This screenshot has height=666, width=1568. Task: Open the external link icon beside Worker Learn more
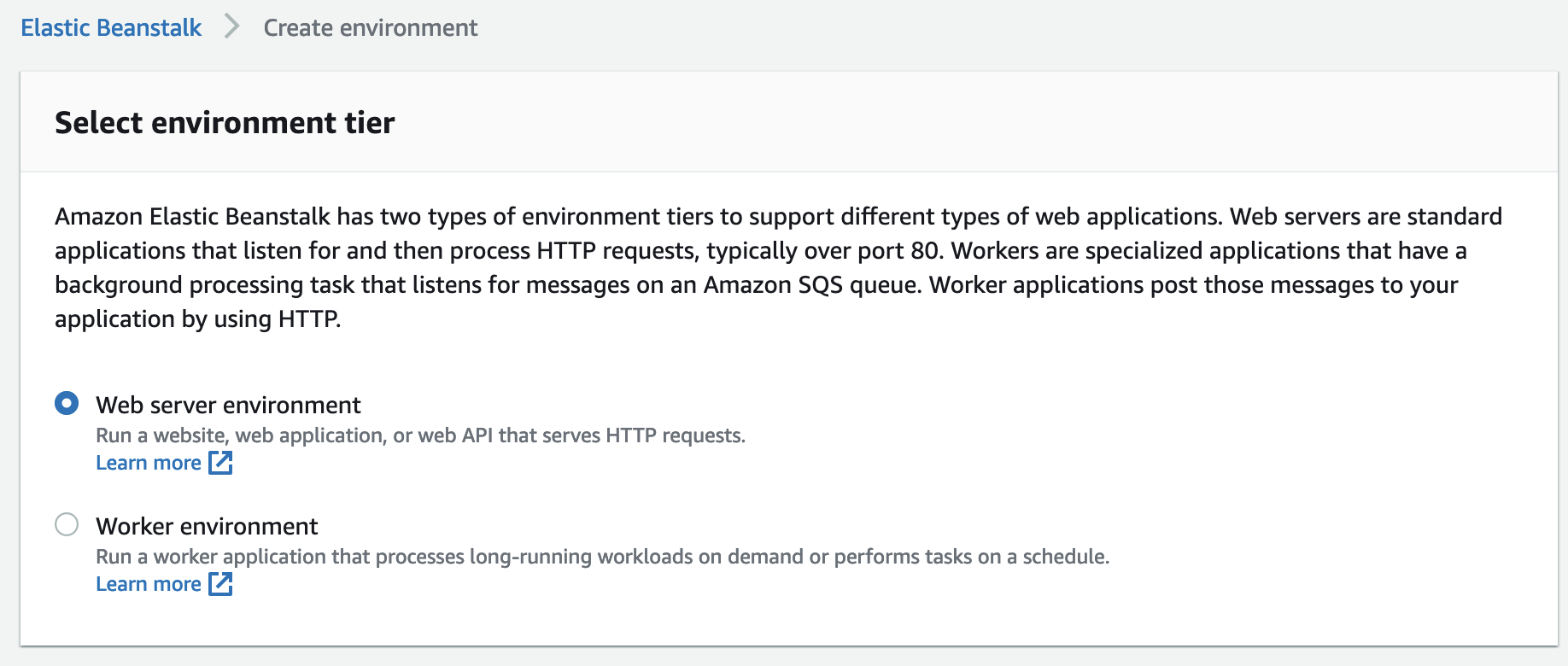pyautogui.click(x=220, y=584)
